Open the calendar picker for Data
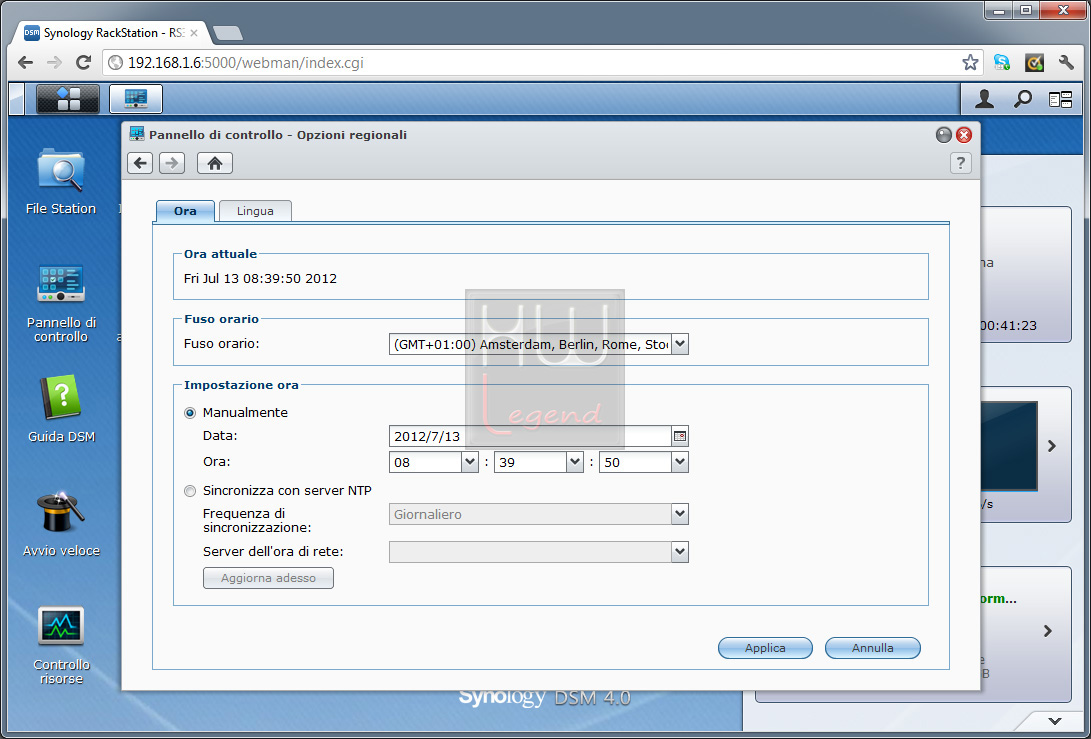The image size is (1091, 739). click(680, 436)
